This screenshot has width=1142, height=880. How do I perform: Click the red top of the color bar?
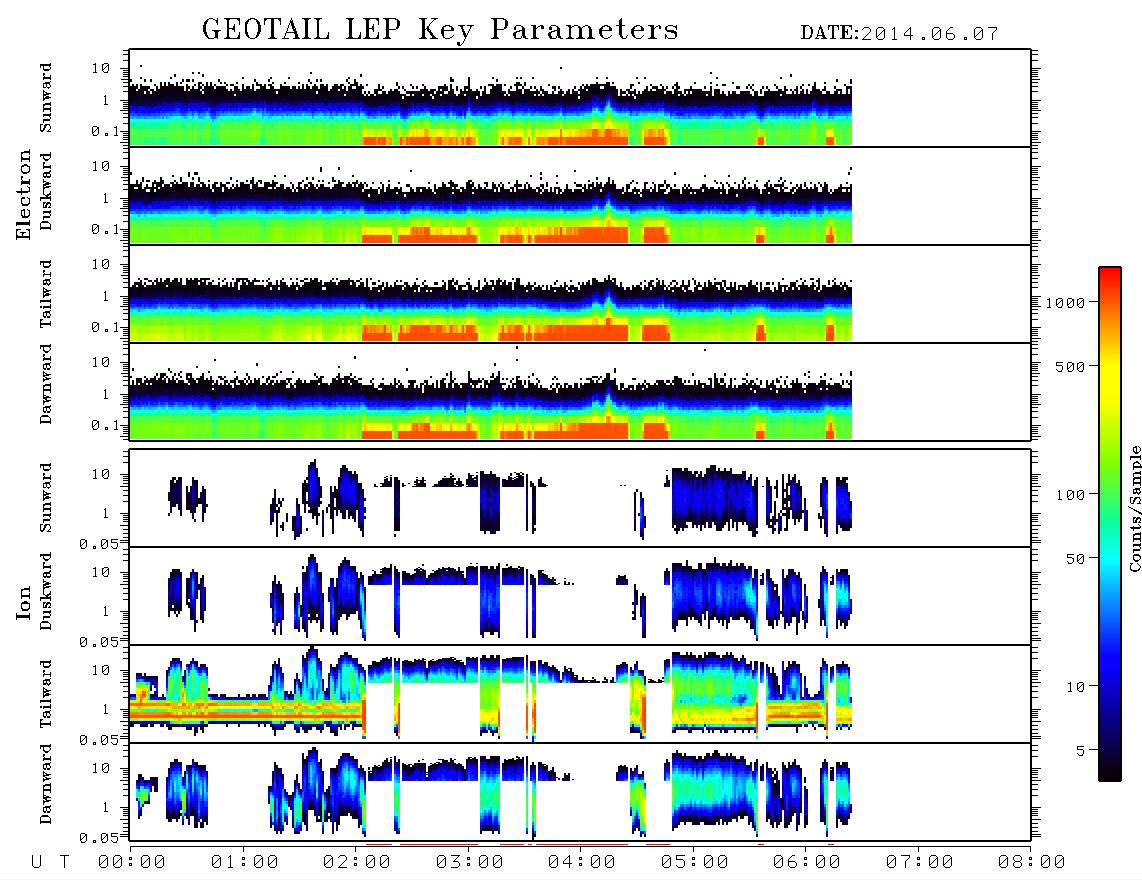click(1110, 274)
